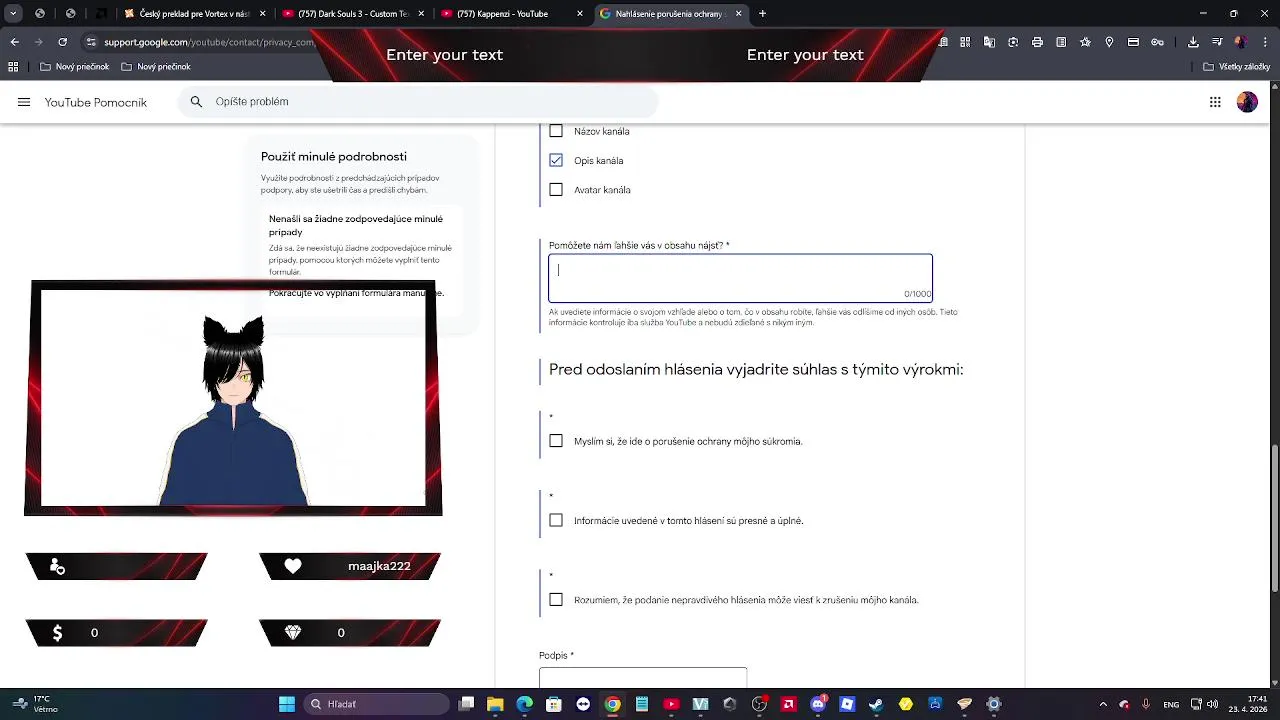
Task: Uncheck the Opis kanála checkbox
Action: (x=556, y=160)
